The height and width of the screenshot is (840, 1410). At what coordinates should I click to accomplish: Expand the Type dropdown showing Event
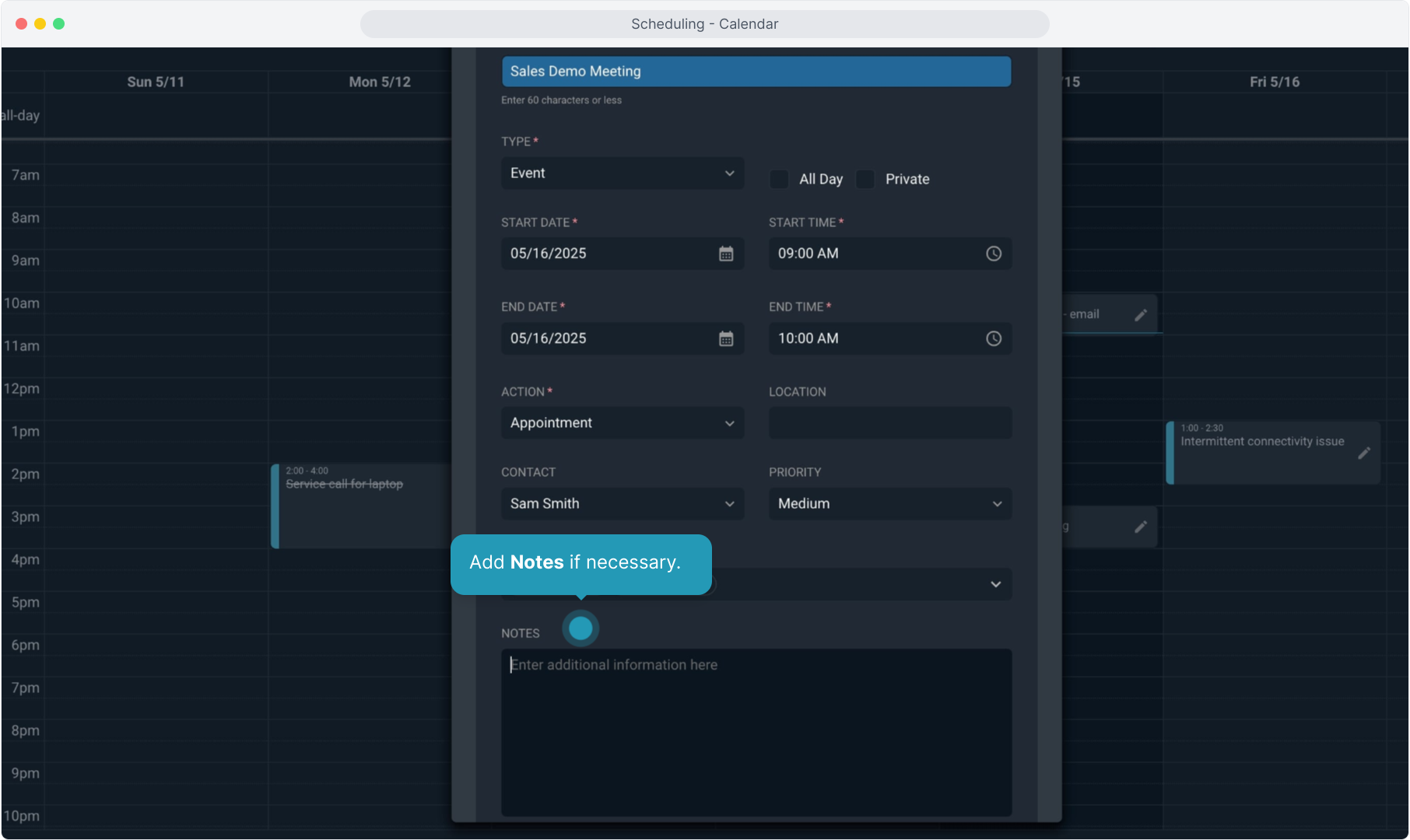tap(622, 173)
